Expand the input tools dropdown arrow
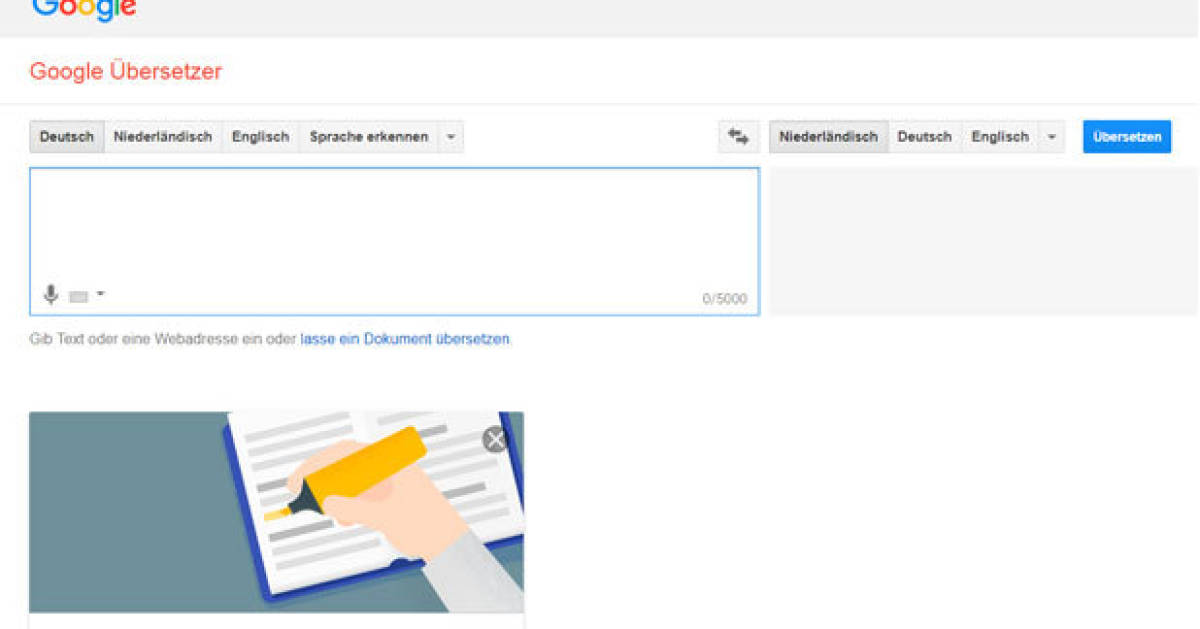1200x629 pixels. pyautogui.click(x=100, y=294)
